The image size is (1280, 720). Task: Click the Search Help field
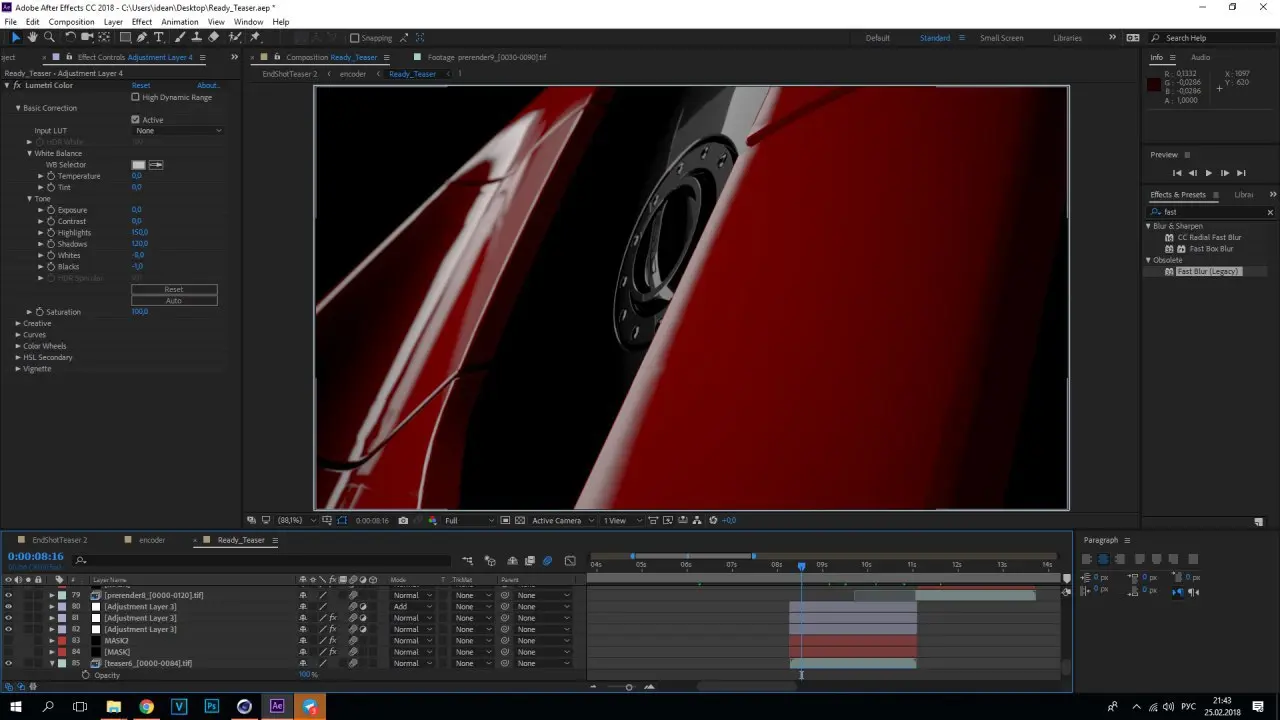1210,38
